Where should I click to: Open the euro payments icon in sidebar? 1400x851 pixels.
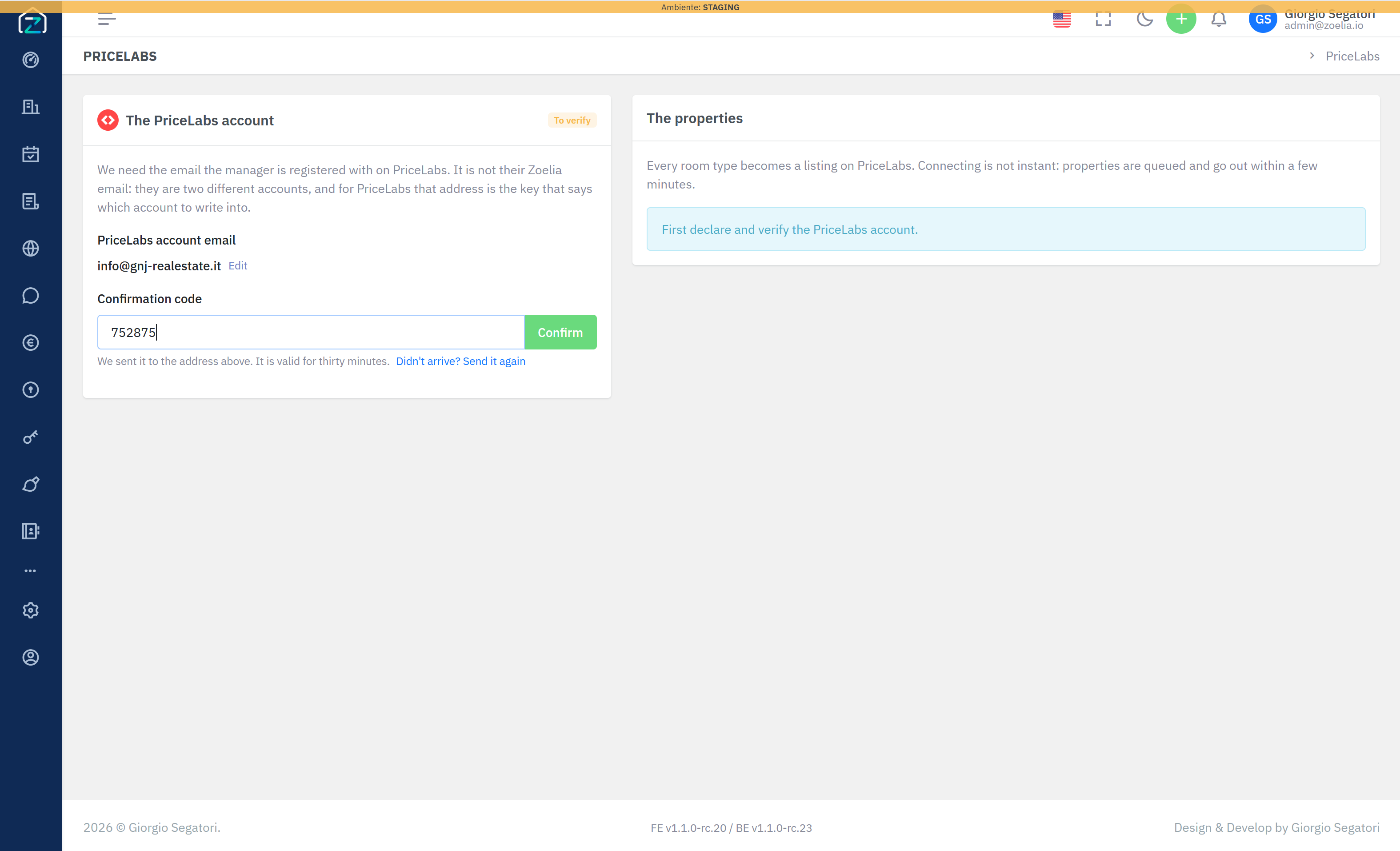(31, 343)
